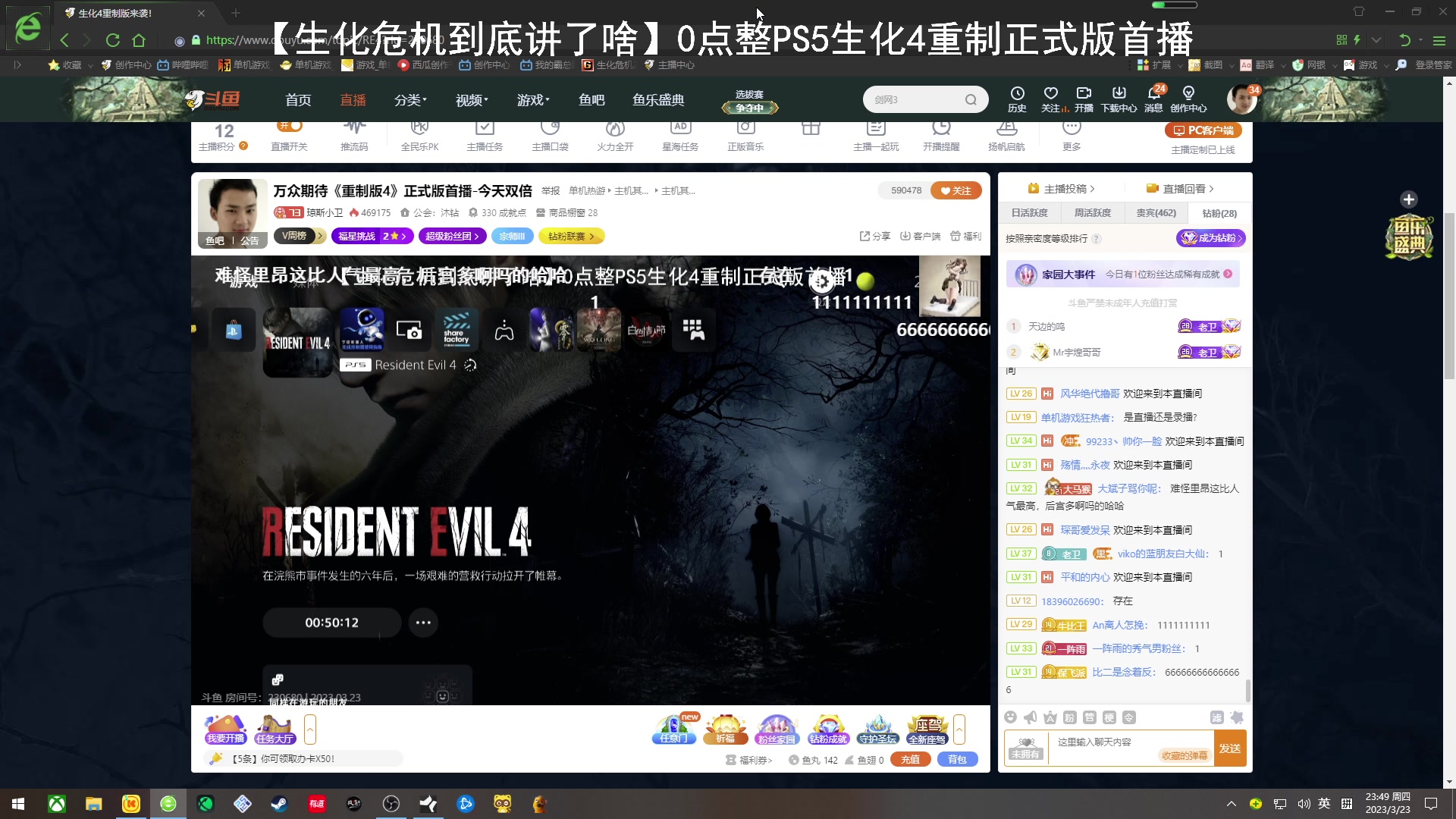Image resolution: width=1456 pixels, height=819 pixels.
Task: Expand the 超级粉丝团 section
Action: (453, 236)
